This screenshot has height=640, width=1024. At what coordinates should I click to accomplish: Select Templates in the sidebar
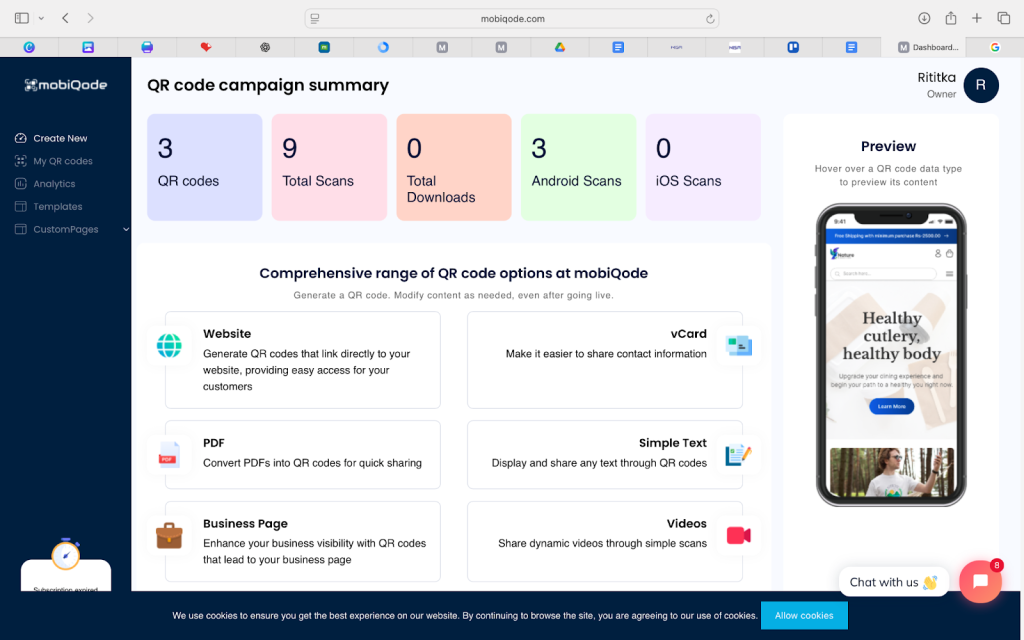57,207
